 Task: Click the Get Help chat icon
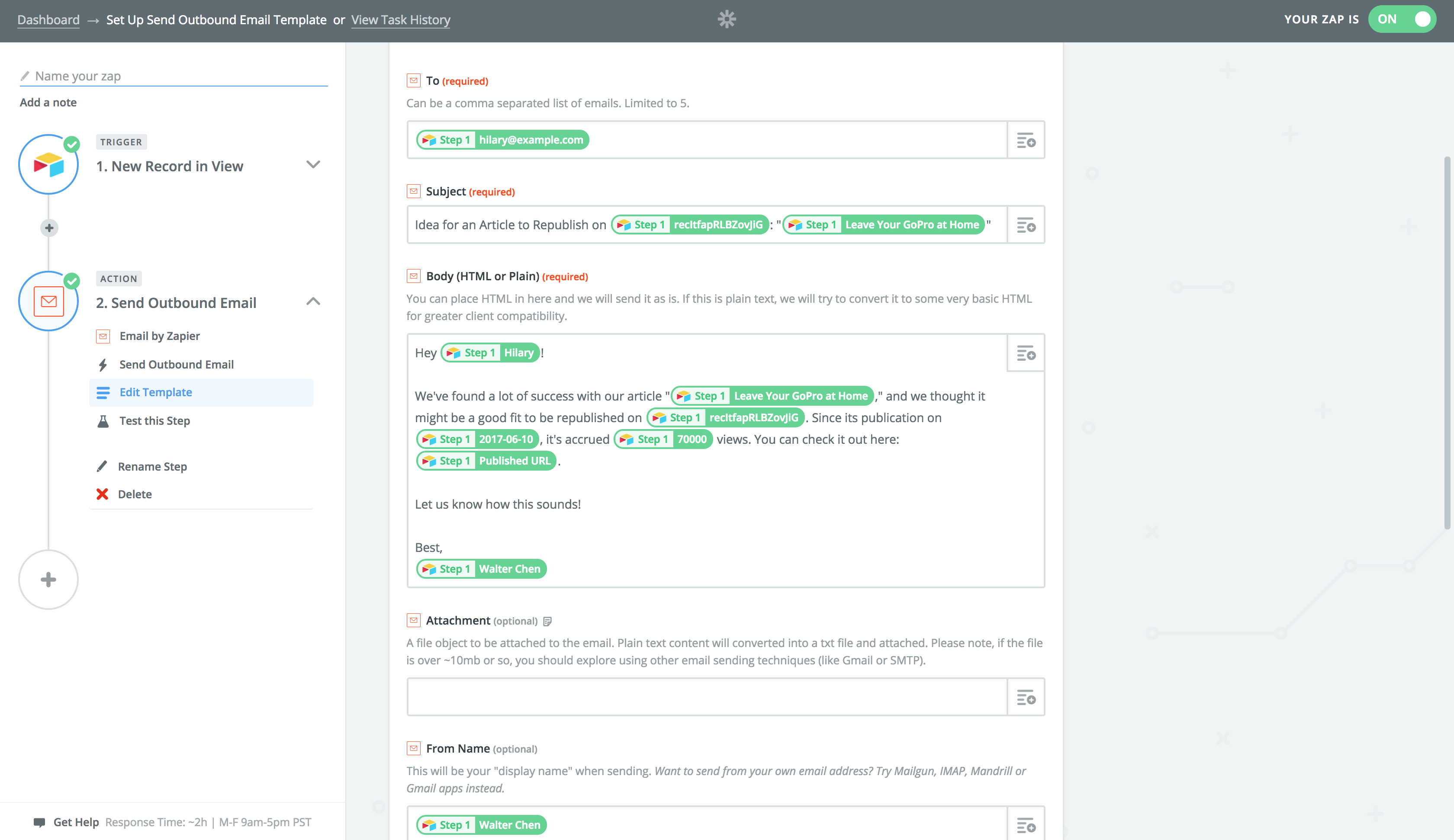click(x=39, y=822)
